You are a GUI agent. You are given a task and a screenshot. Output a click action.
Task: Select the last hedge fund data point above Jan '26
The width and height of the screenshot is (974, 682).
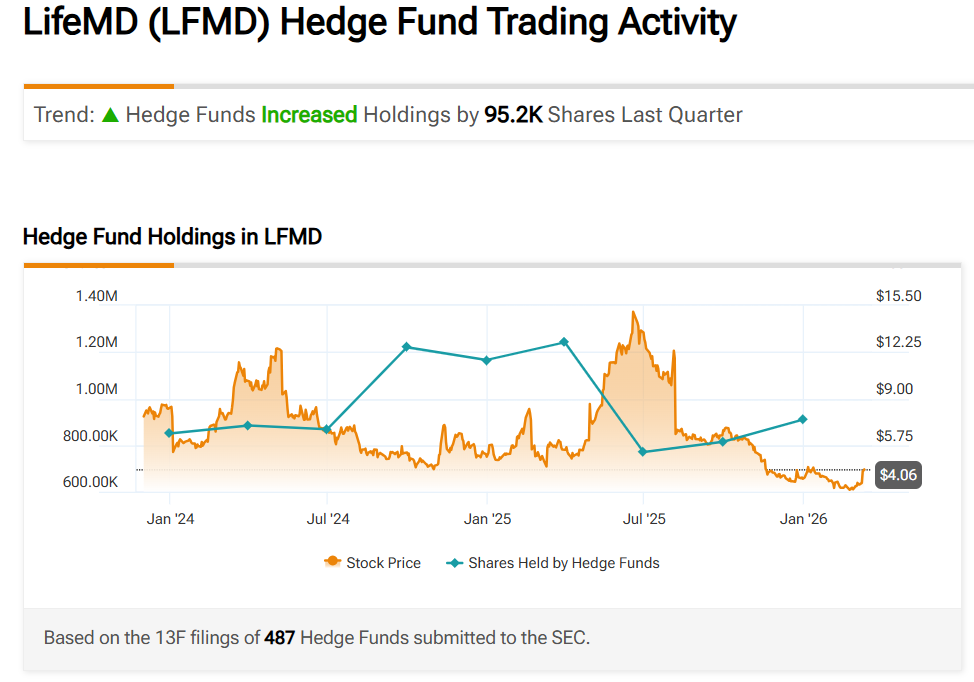tap(803, 419)
